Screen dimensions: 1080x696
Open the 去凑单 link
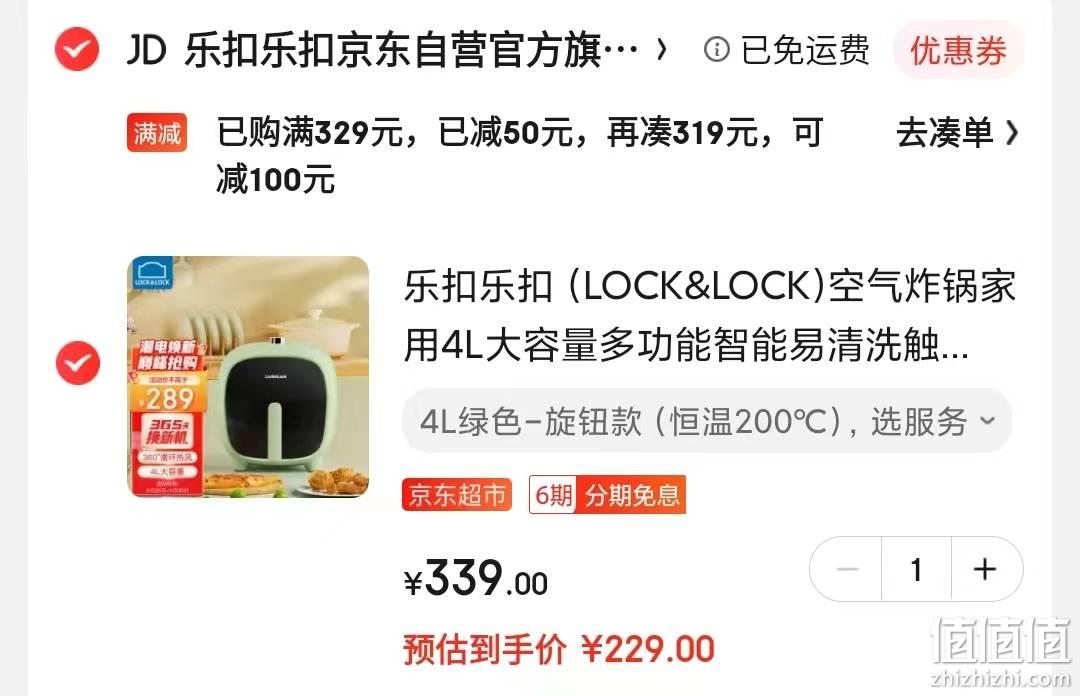pos(944,132)
